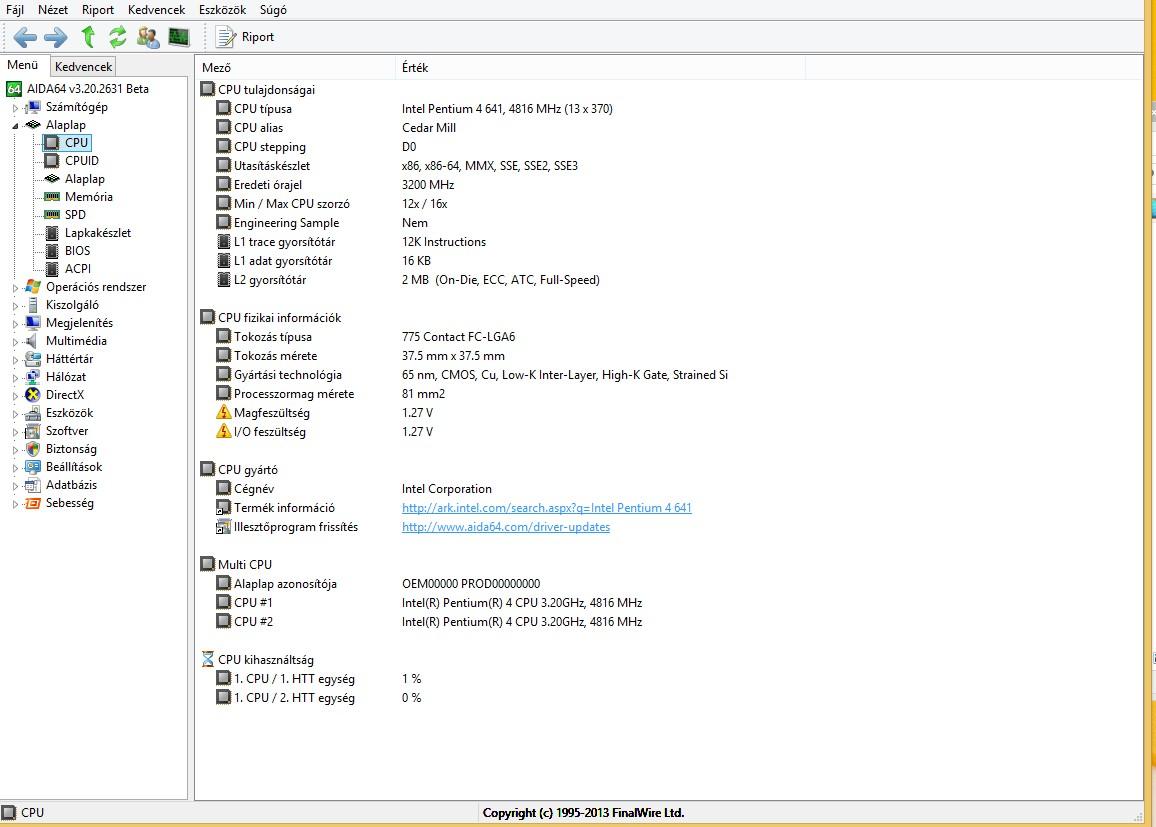Image resolution: width=1156 pixels, height=827 pixels.
Task: Select the Háttértár disk icon
Action: coord(32,358)
